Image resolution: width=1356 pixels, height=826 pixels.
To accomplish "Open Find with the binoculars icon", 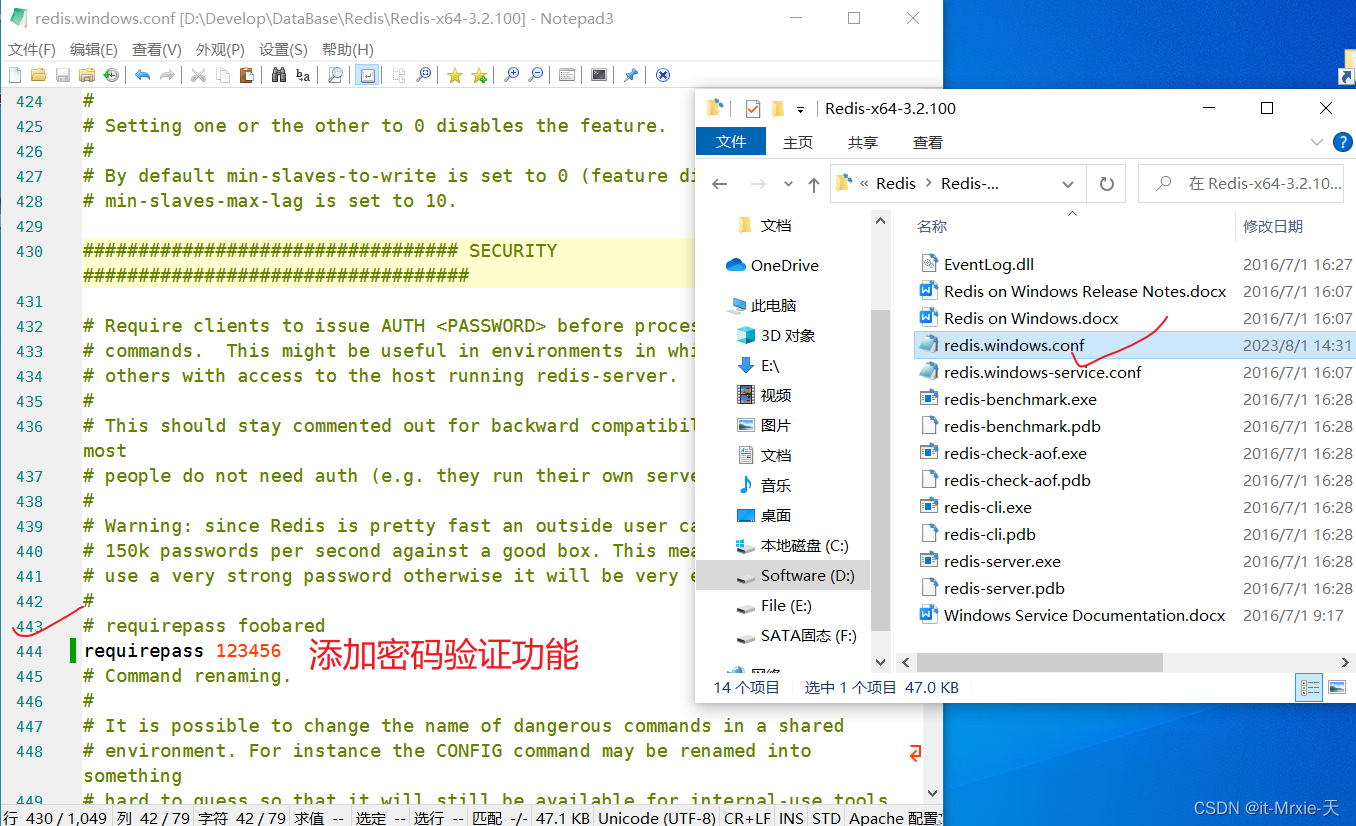I will [x=278, y=75].
